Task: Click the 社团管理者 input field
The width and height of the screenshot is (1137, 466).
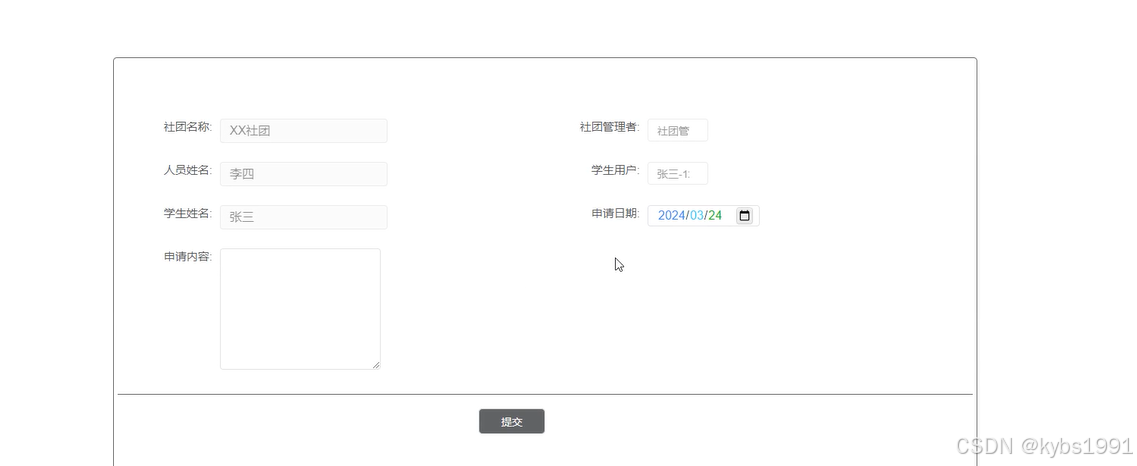Action: [x=677, y=130]
